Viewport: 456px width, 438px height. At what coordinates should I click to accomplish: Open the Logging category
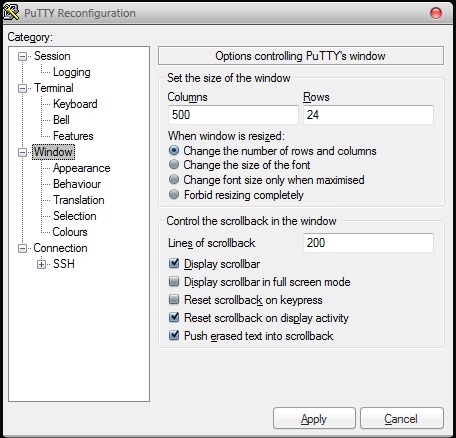(x=72, y=72)
